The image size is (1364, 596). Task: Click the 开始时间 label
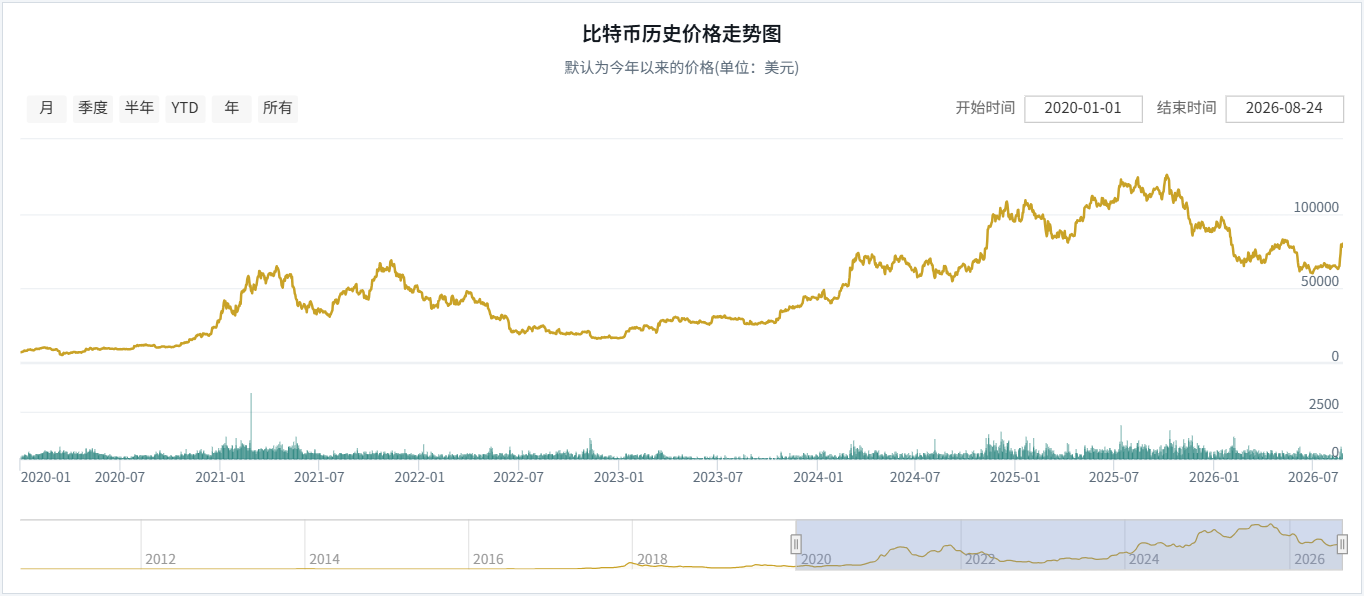(x=985, y=108)
